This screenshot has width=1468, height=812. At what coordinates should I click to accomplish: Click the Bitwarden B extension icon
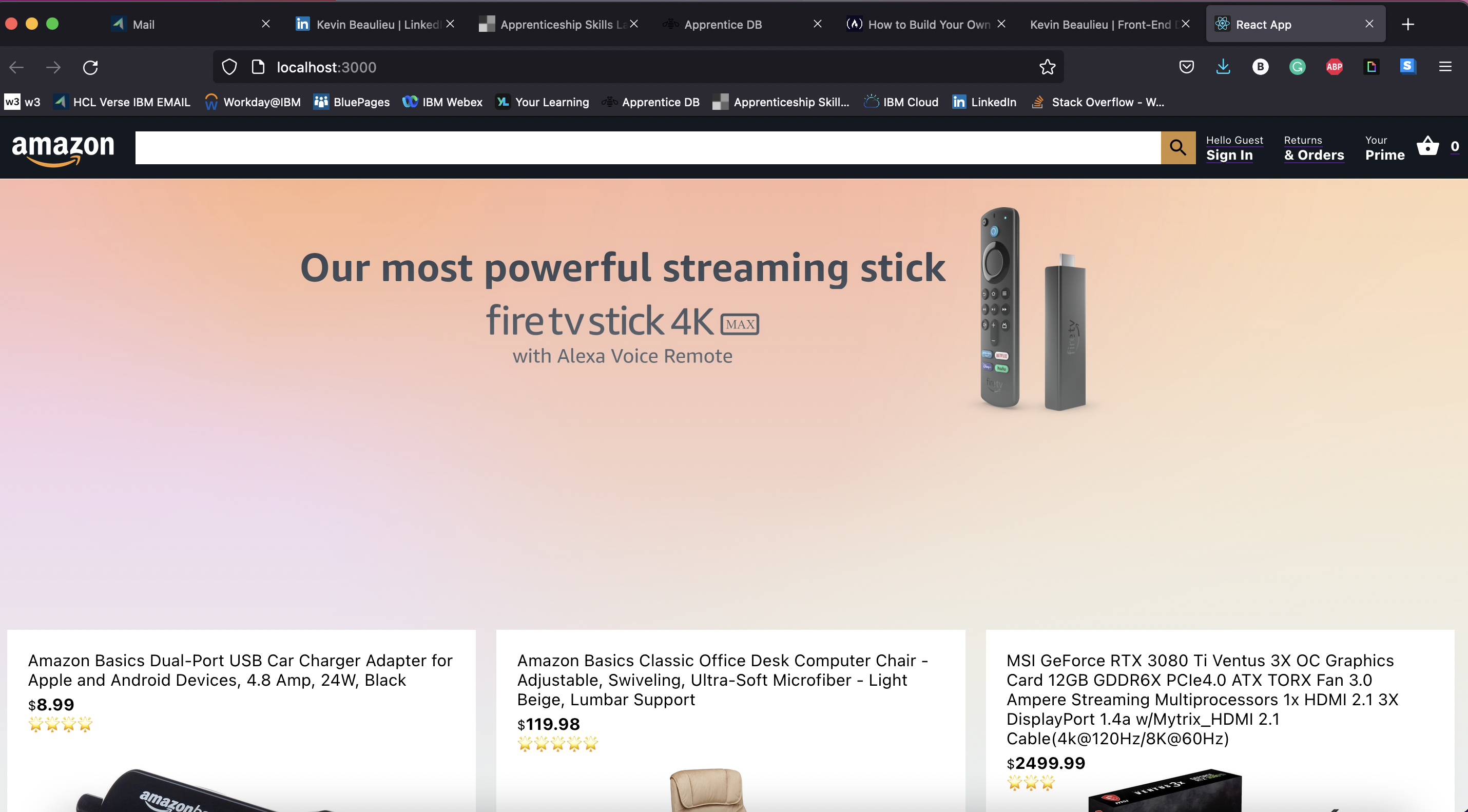pos(1261,67)
